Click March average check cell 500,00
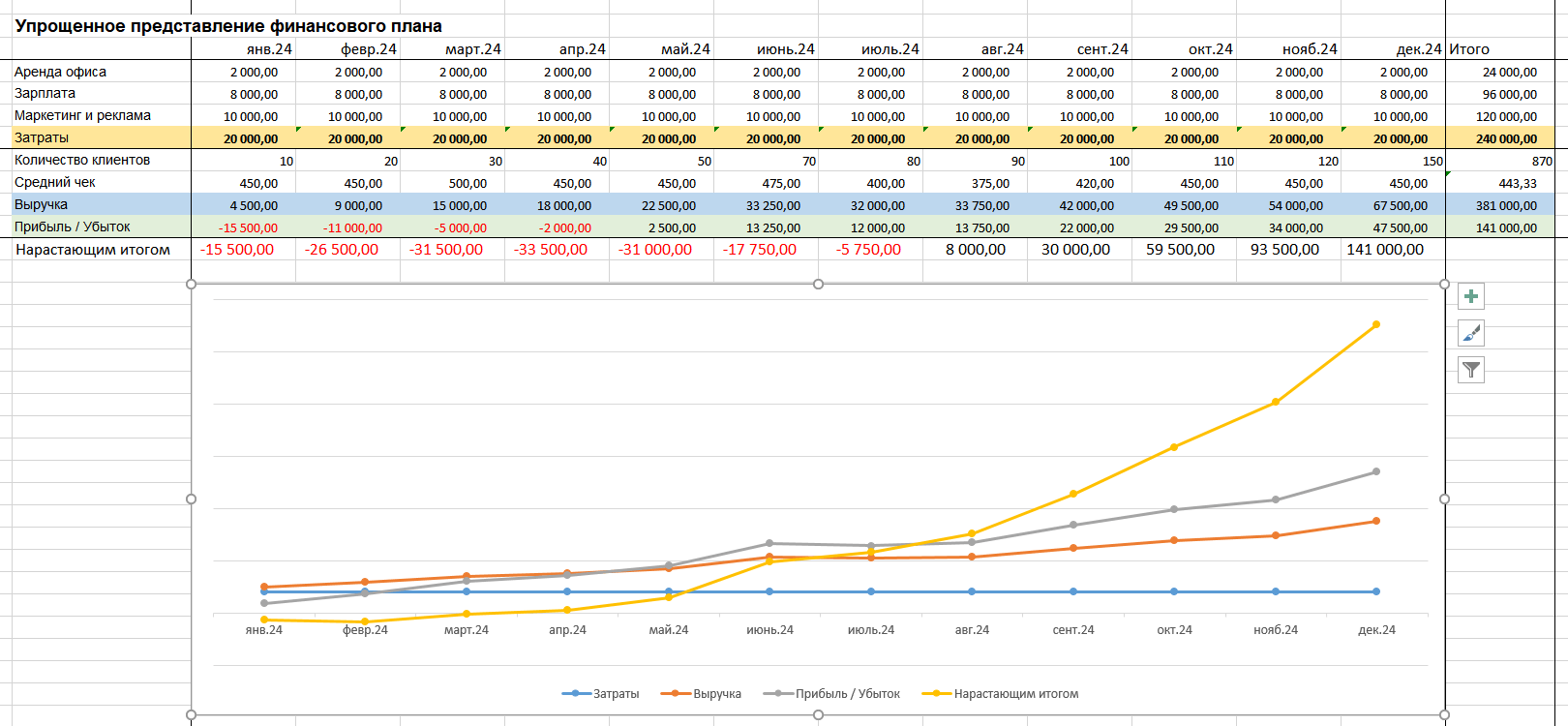Viewport: 1568px width, 726px height. [453, 183]
